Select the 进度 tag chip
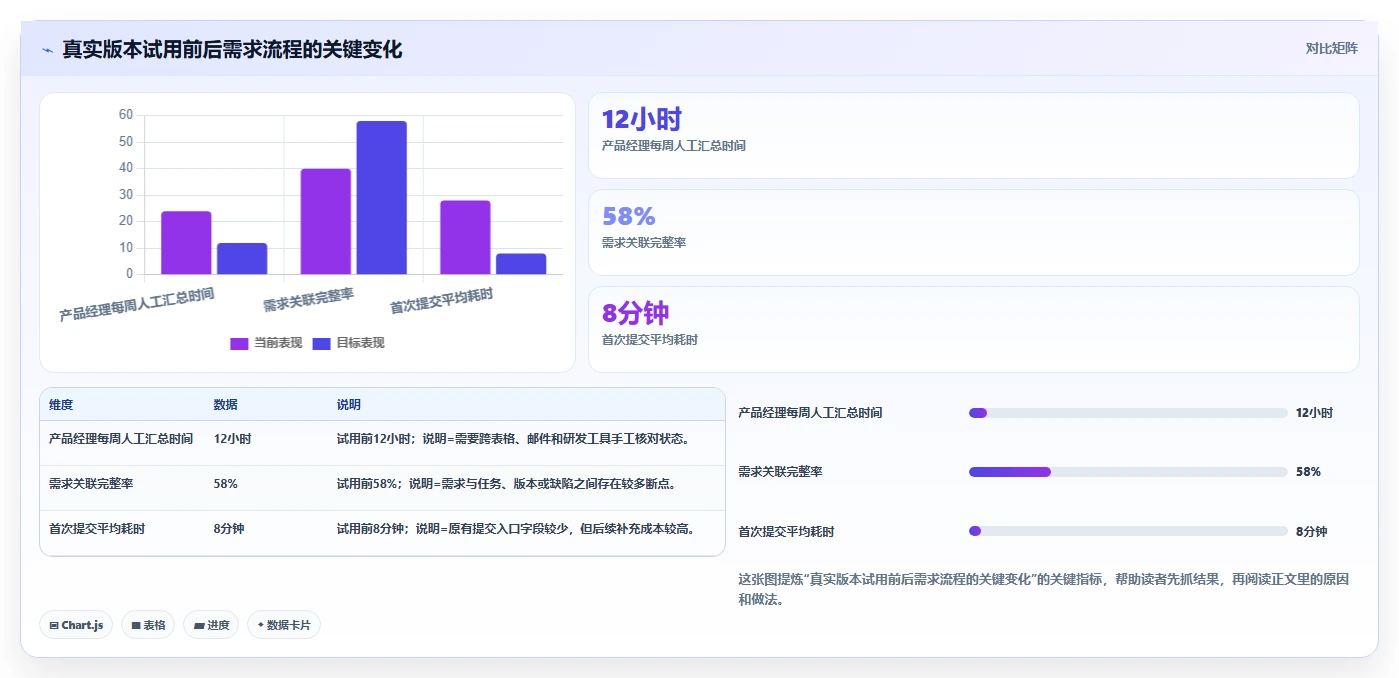This screenshot has height=678, width=1399. click(211, 625)
